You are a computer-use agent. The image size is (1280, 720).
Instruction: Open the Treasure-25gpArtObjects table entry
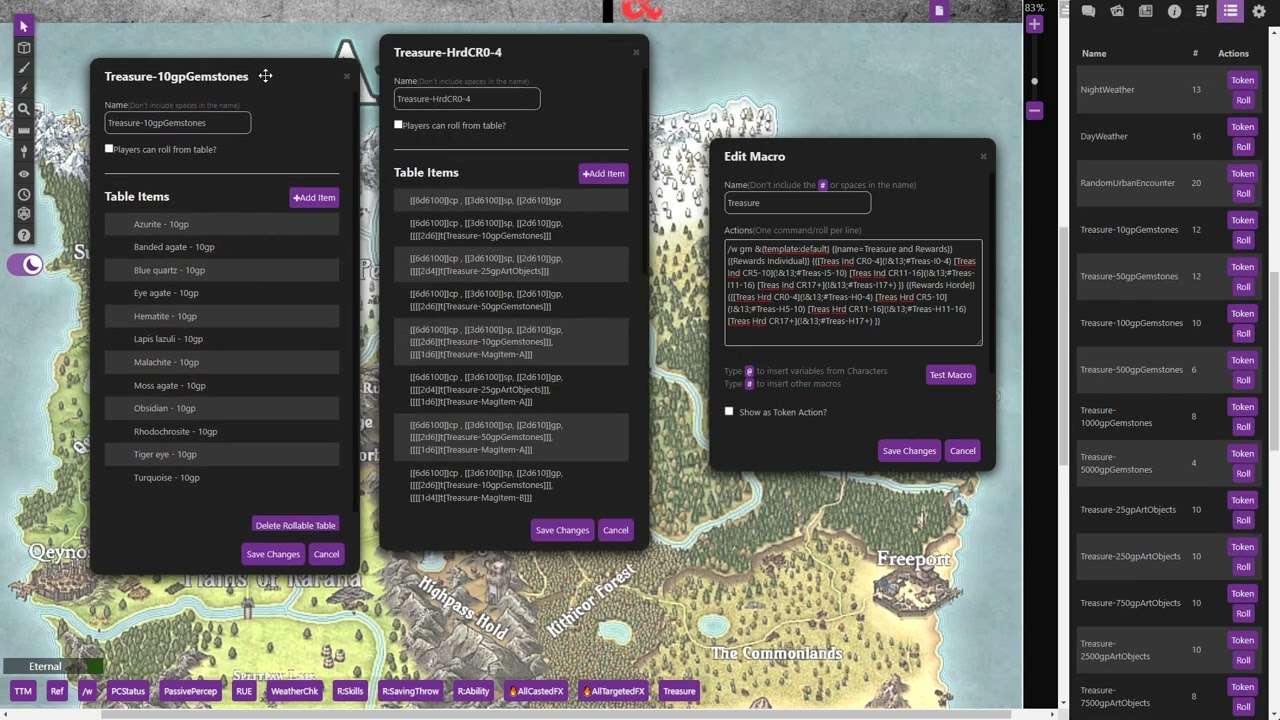[1128, 510]
